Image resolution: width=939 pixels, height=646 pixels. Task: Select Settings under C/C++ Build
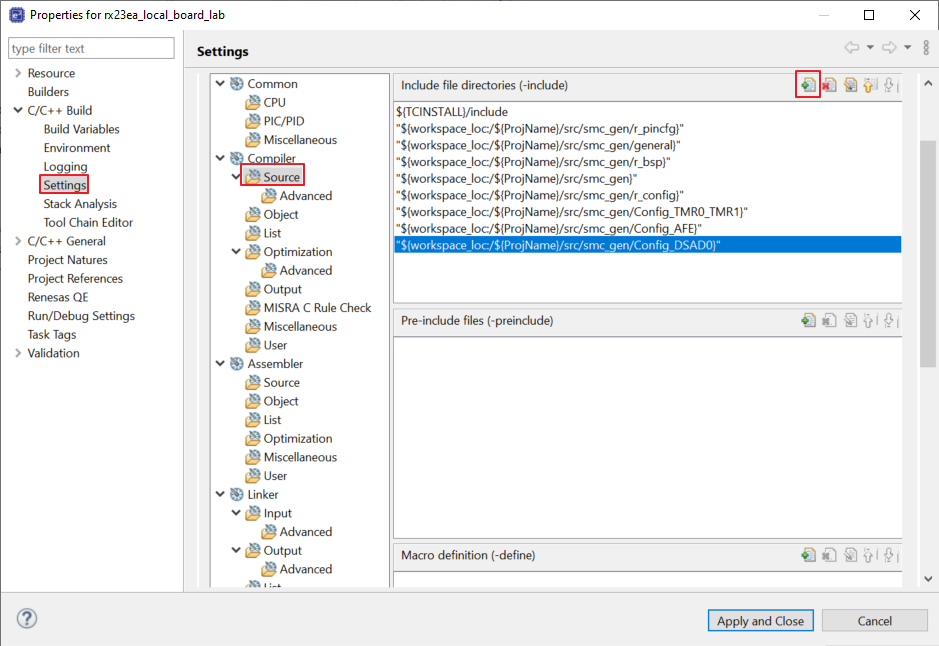coord(65,185)
